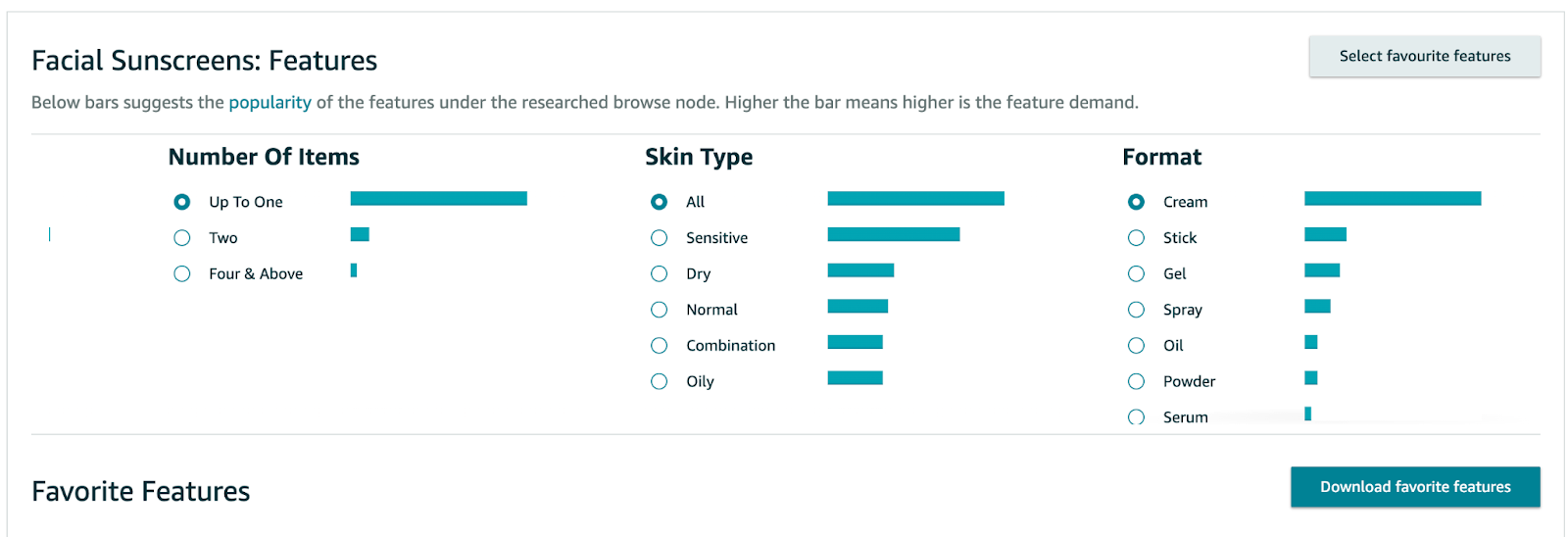
Task: Choose Gel format radio button
Action: (x=1137, y=274)
